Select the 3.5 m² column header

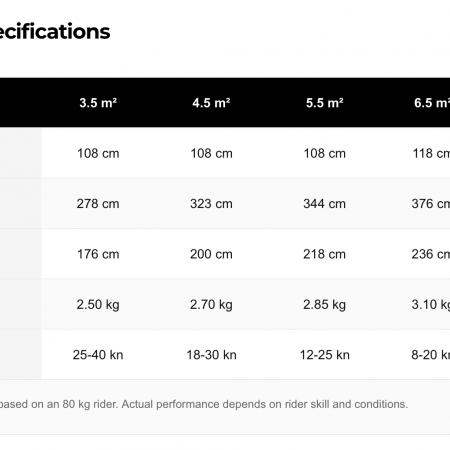(98, 103)
